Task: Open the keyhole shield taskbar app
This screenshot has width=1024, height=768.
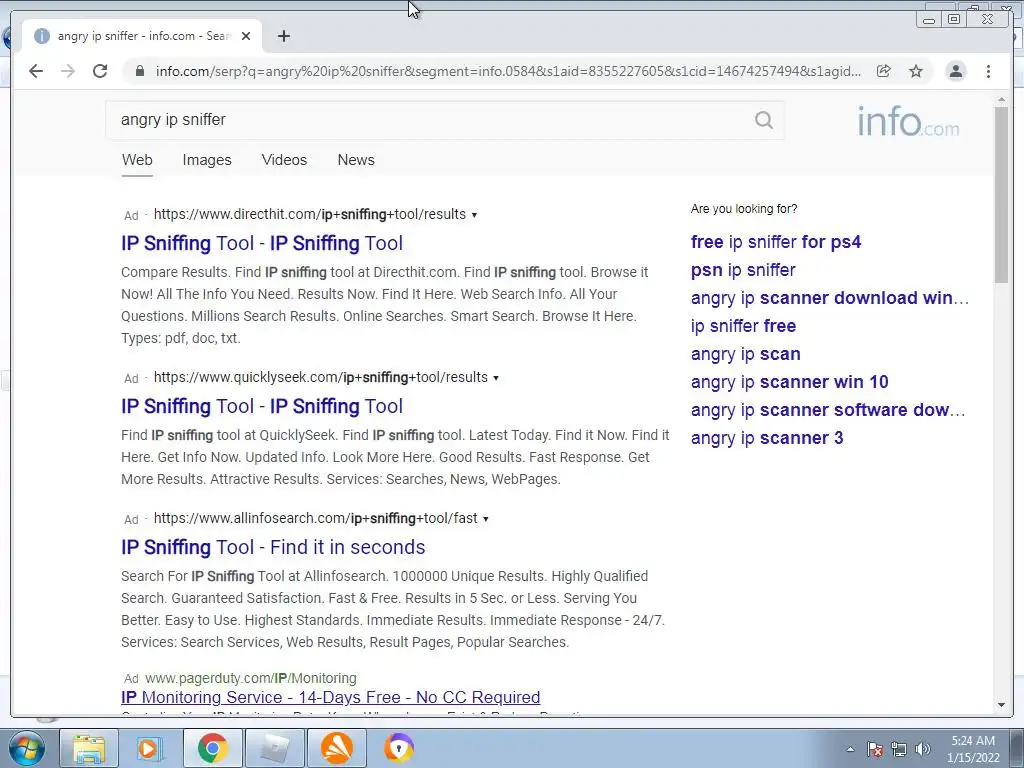Action: point(398,748)
